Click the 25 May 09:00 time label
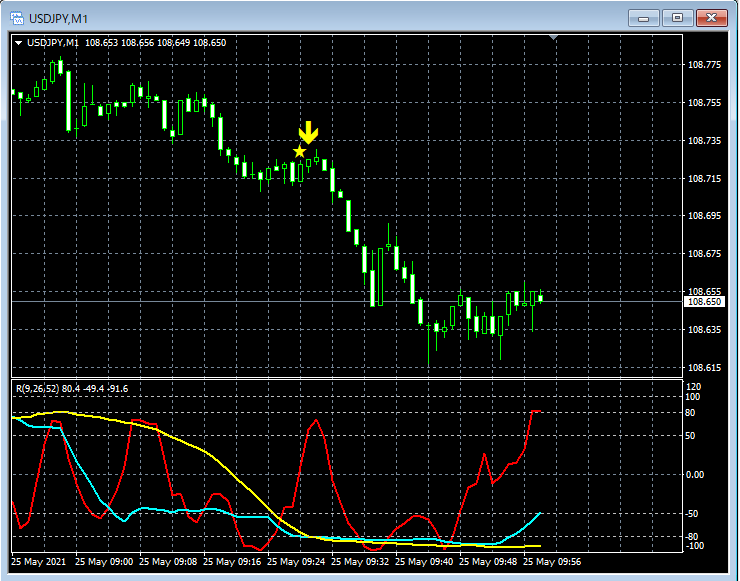Viewport: 740px width, 581px height. [x=104, y=562]
